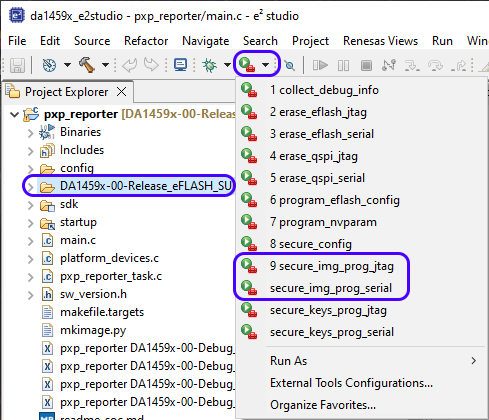This screenshot has height=420, width=489.
Task: Expand the Includes node
Action: click(31, 151)
